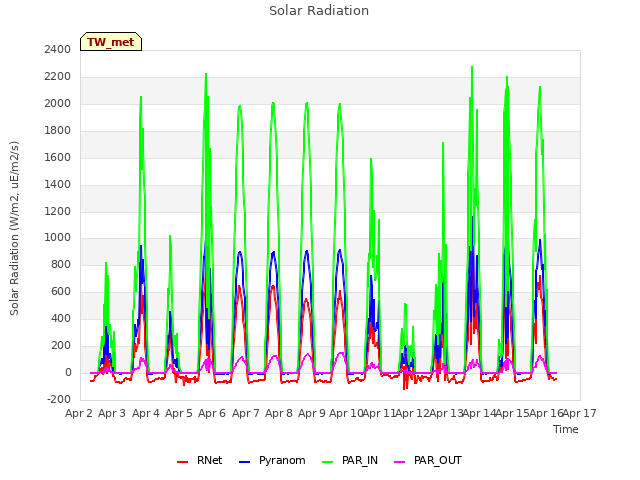Click the Apr 4 tick label

coord(146,413)
